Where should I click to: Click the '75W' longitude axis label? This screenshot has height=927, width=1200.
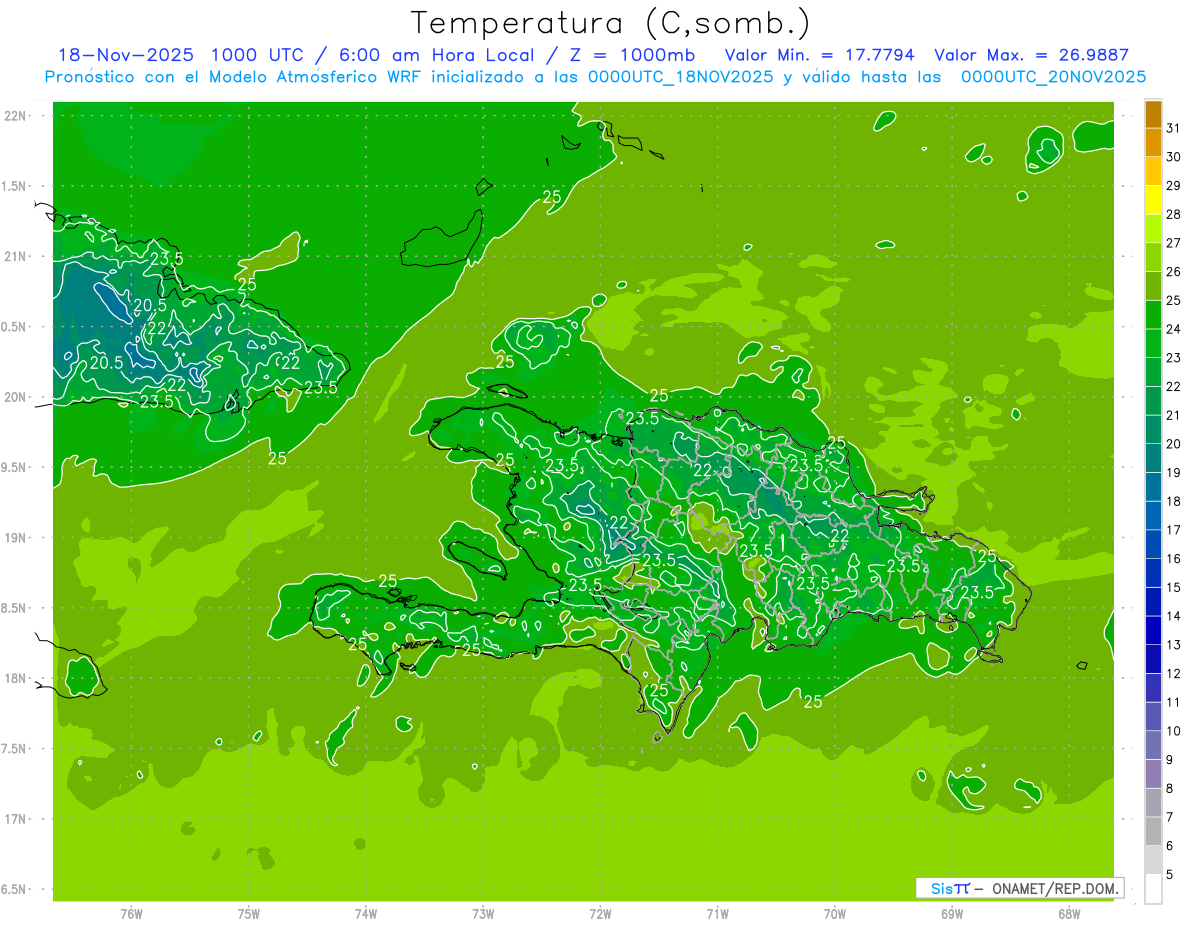[249, 913]
